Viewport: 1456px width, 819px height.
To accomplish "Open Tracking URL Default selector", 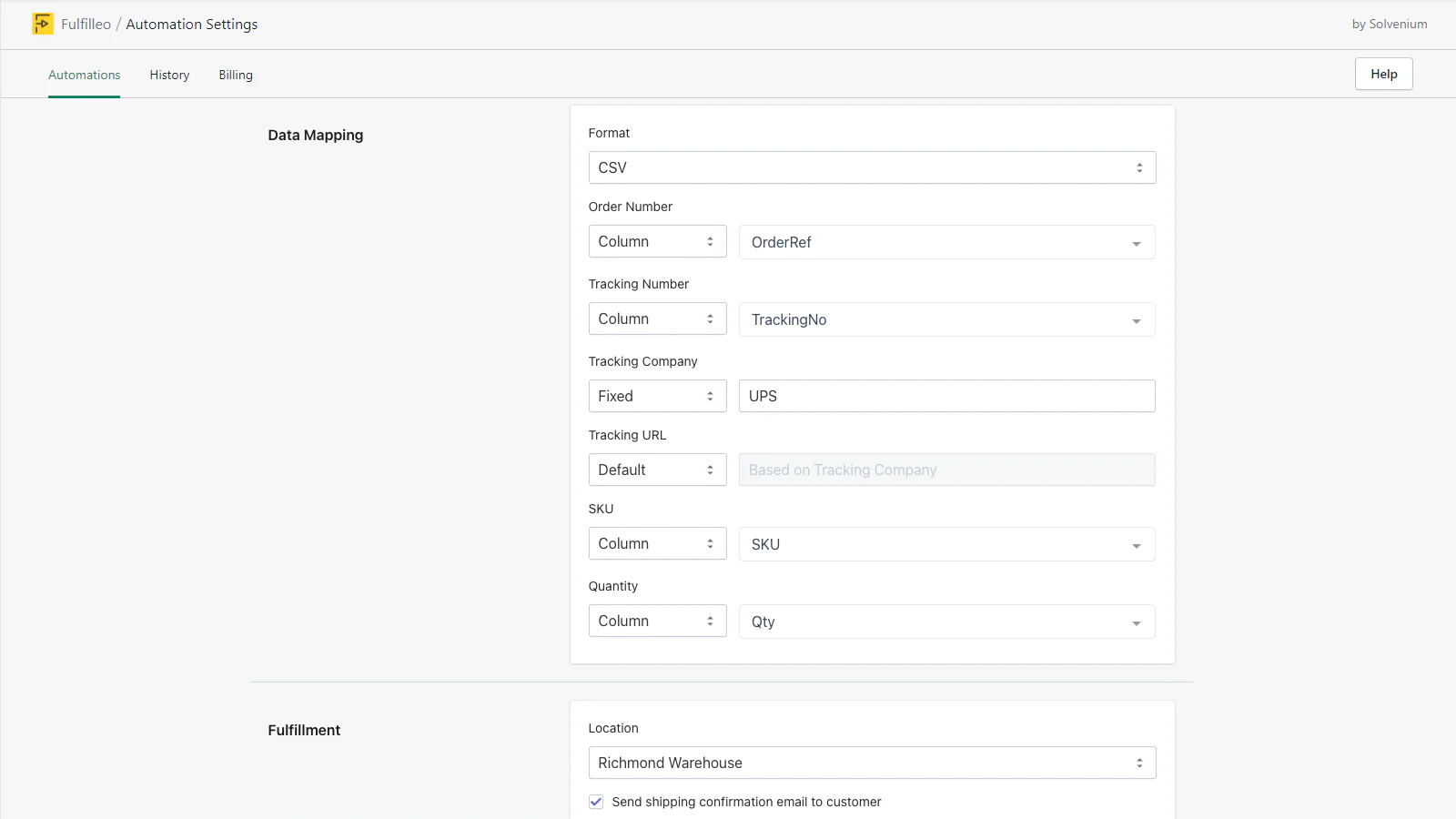I will coord(657,470).
